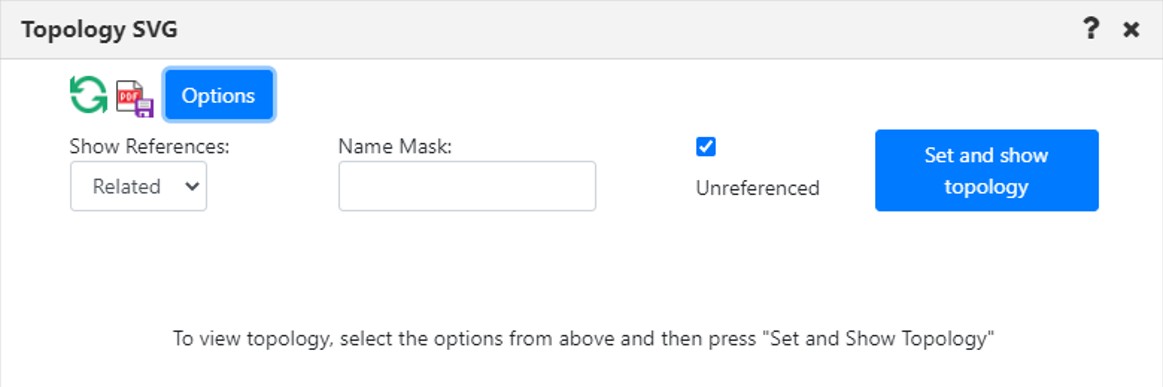Select the Related value in combo box
This screenshot has width=1163, height=387.
pyautogui.click(x=126, y=187)
